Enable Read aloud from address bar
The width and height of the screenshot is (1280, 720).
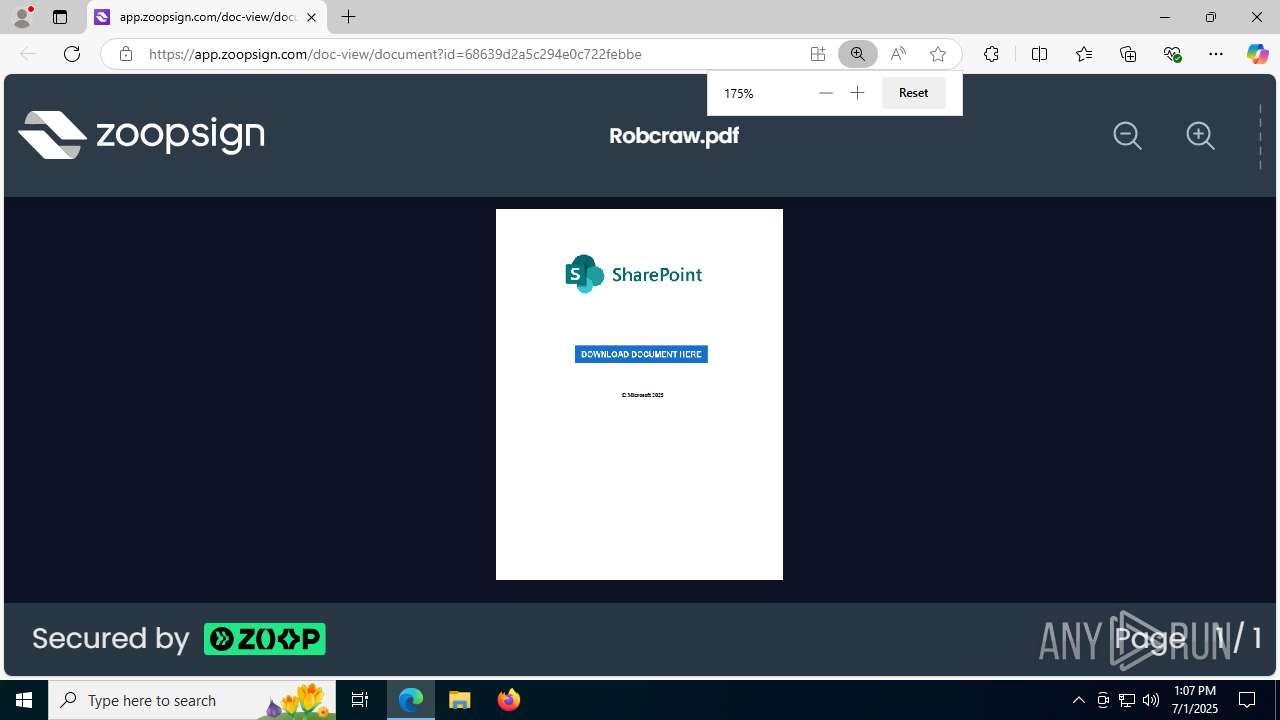(898, 54)
